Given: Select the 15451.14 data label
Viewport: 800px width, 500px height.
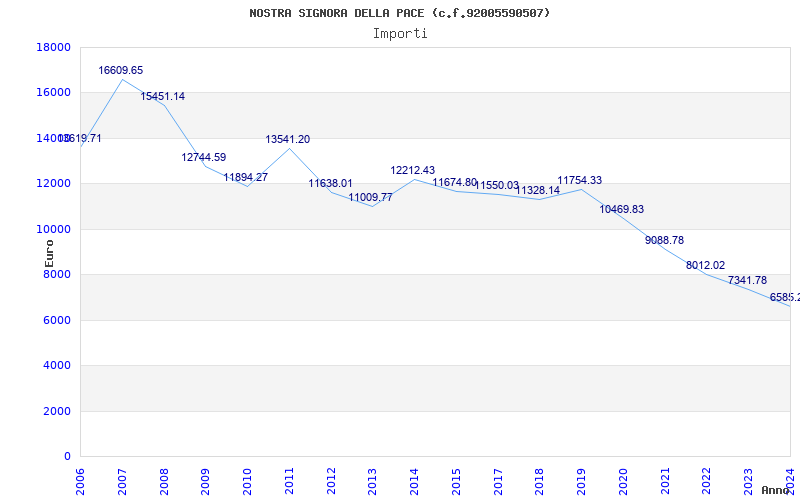Looking at the screenshot, I should pyautogui.click(x=163, y=96).
